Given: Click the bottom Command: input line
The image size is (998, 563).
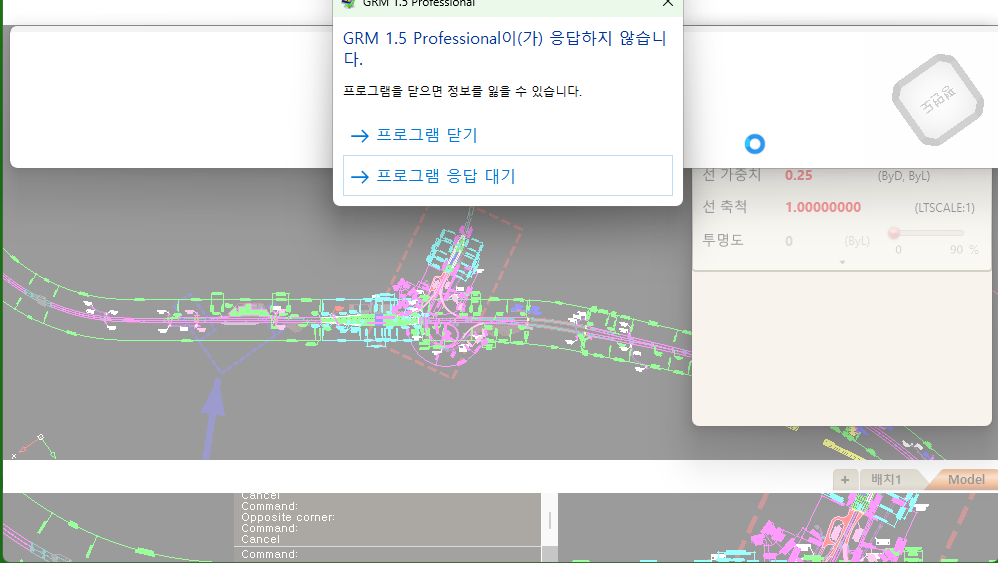Looking at the screenshot, I should (x=388, y=554).
